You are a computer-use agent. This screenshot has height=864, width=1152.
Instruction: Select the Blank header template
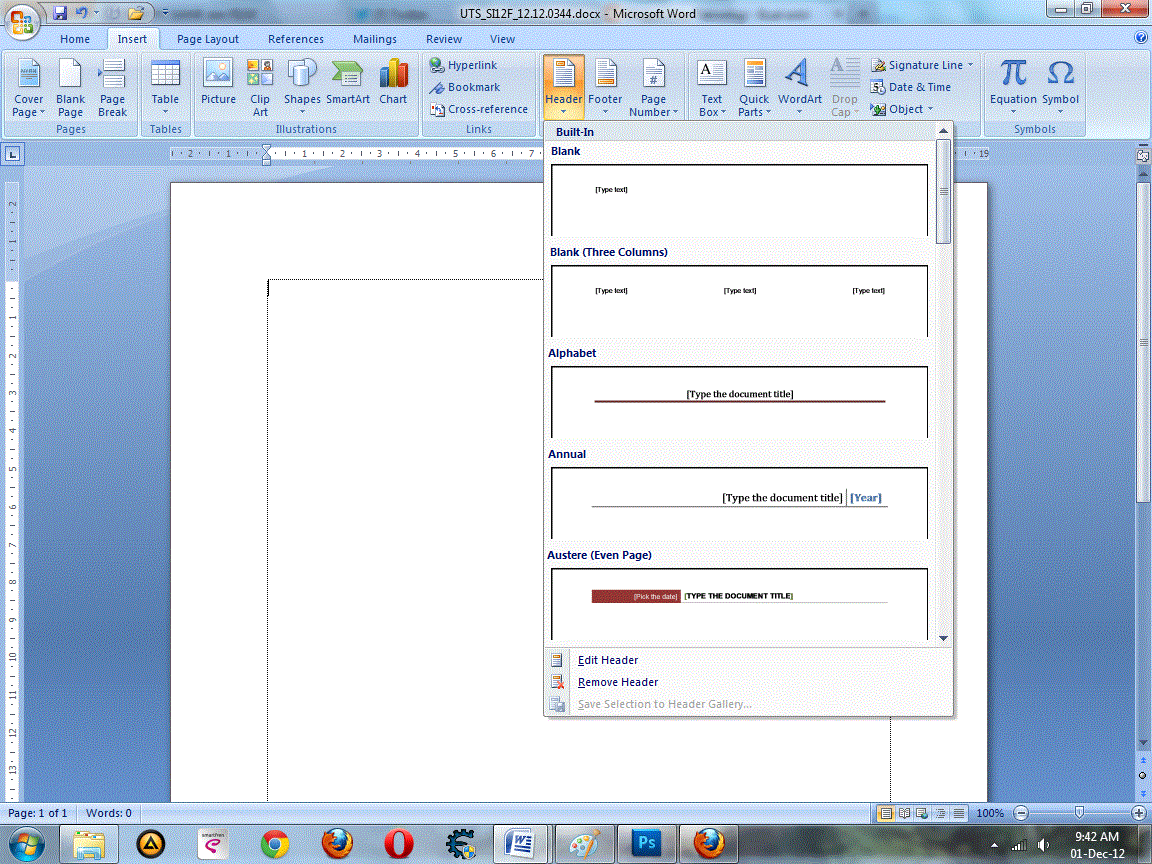pos(739,201)
